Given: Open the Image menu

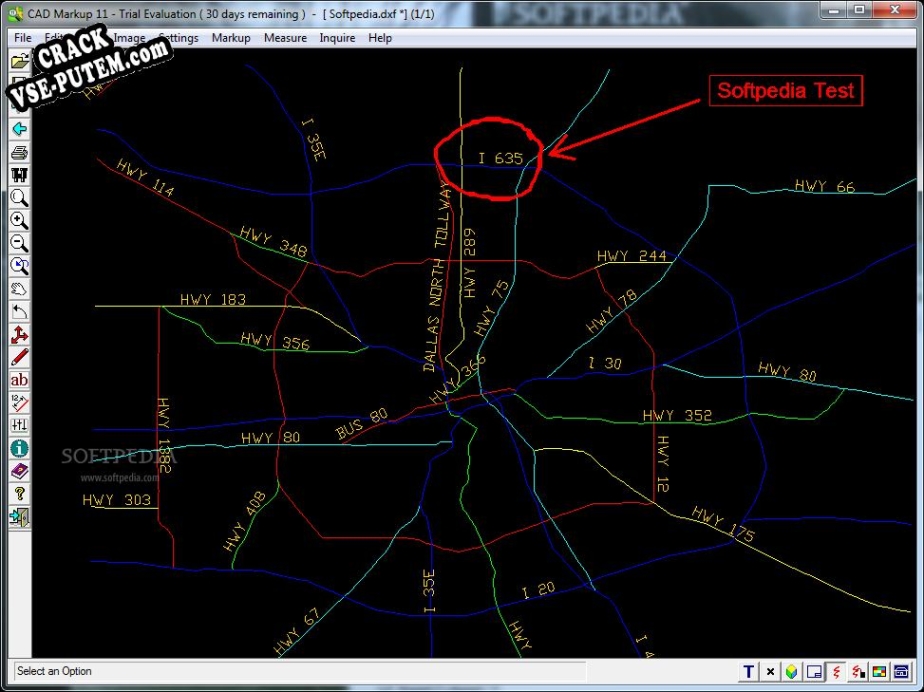Looking at the screenshot, I should coord(129,38).
